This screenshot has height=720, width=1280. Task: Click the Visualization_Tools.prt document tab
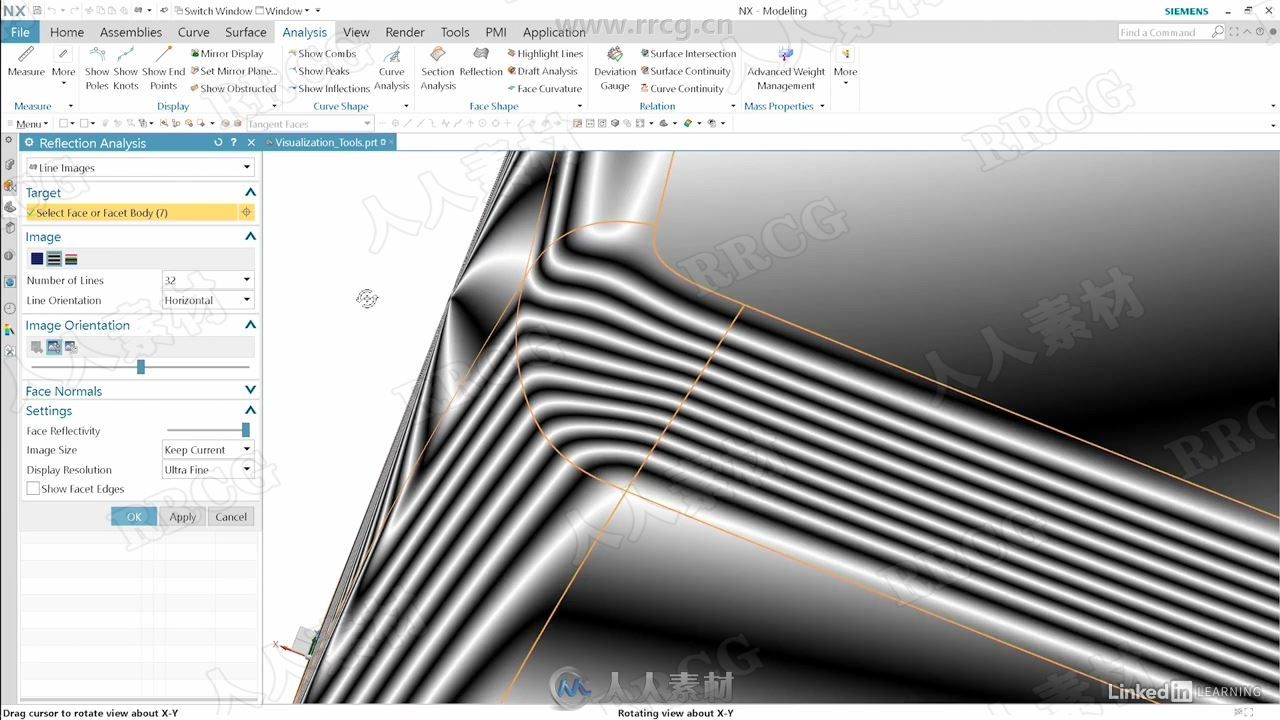(x=329, y=143)
